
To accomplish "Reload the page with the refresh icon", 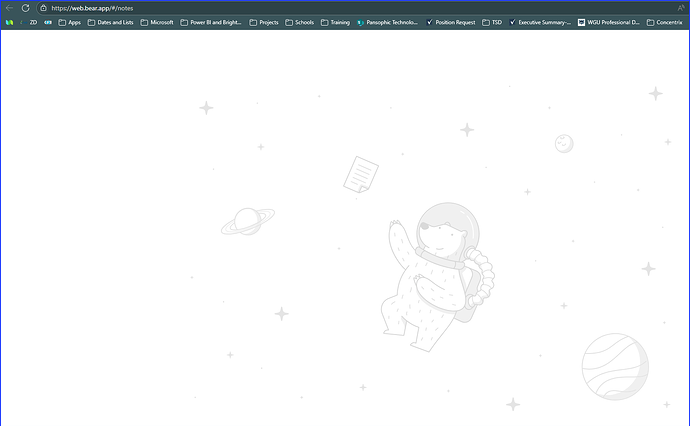I will 26,8.
